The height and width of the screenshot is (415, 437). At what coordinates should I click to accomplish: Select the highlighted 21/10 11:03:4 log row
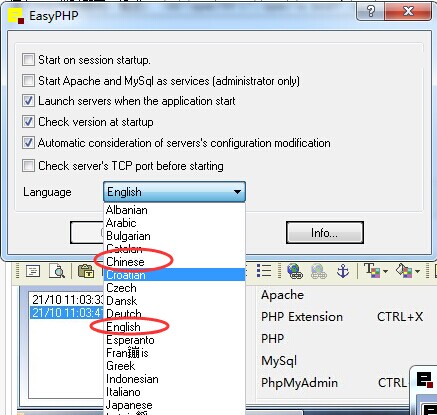click(x=68, y=313)
